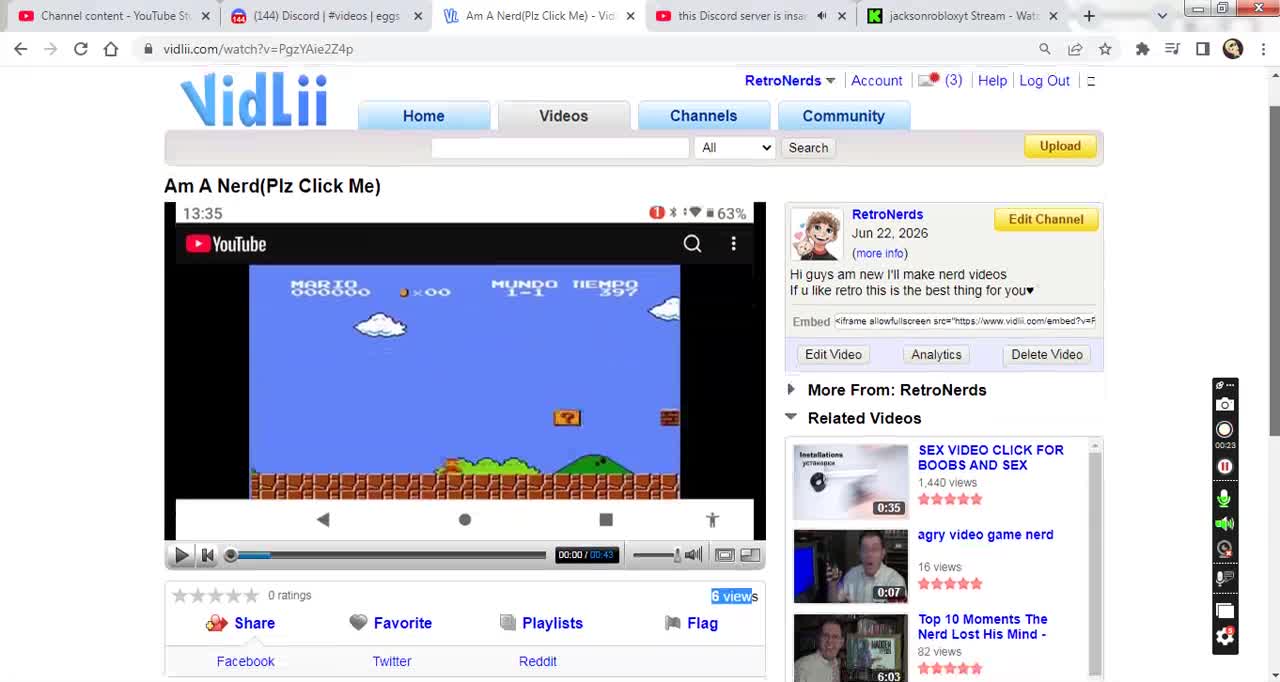The image size is (1280, 682).
Task: Click the Playlists stack icon
Action: 507,623
